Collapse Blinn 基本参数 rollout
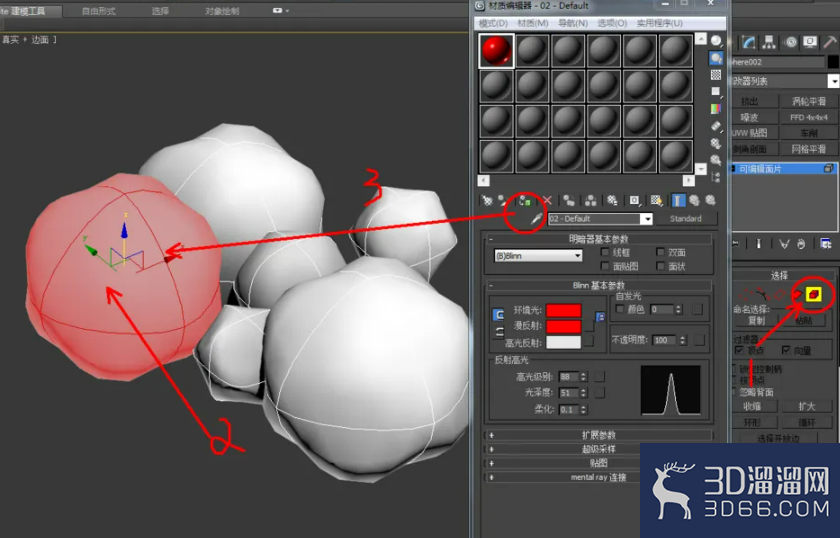 [599, 285]
